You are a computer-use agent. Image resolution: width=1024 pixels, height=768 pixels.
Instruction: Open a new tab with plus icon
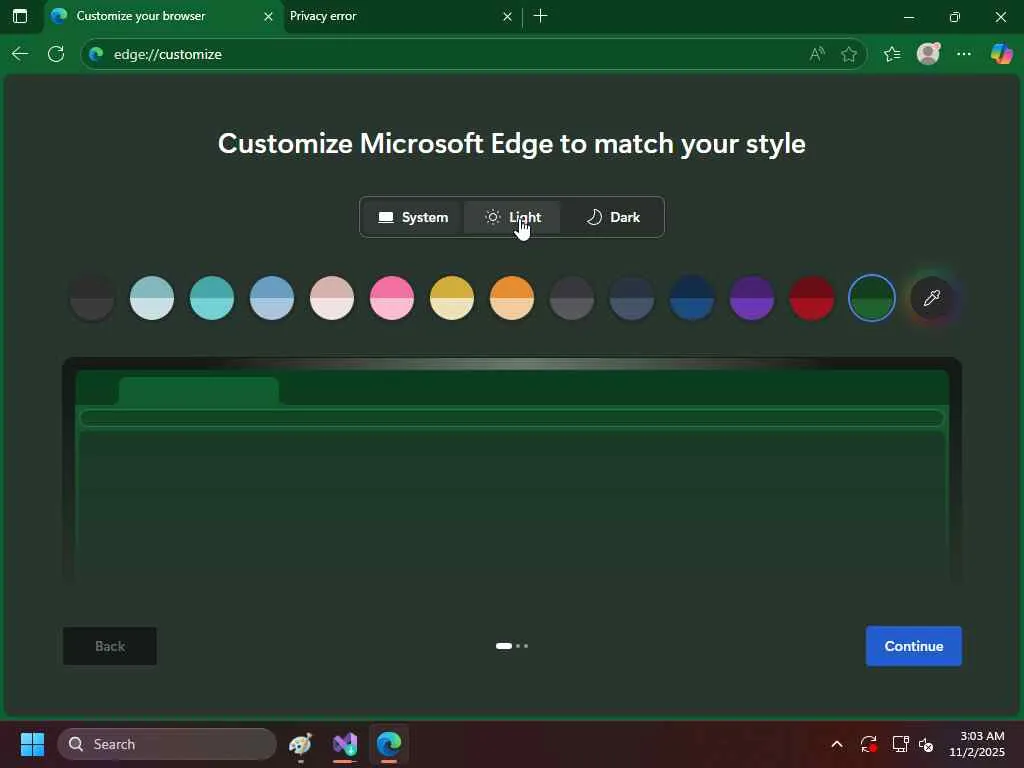click(540, 16)
